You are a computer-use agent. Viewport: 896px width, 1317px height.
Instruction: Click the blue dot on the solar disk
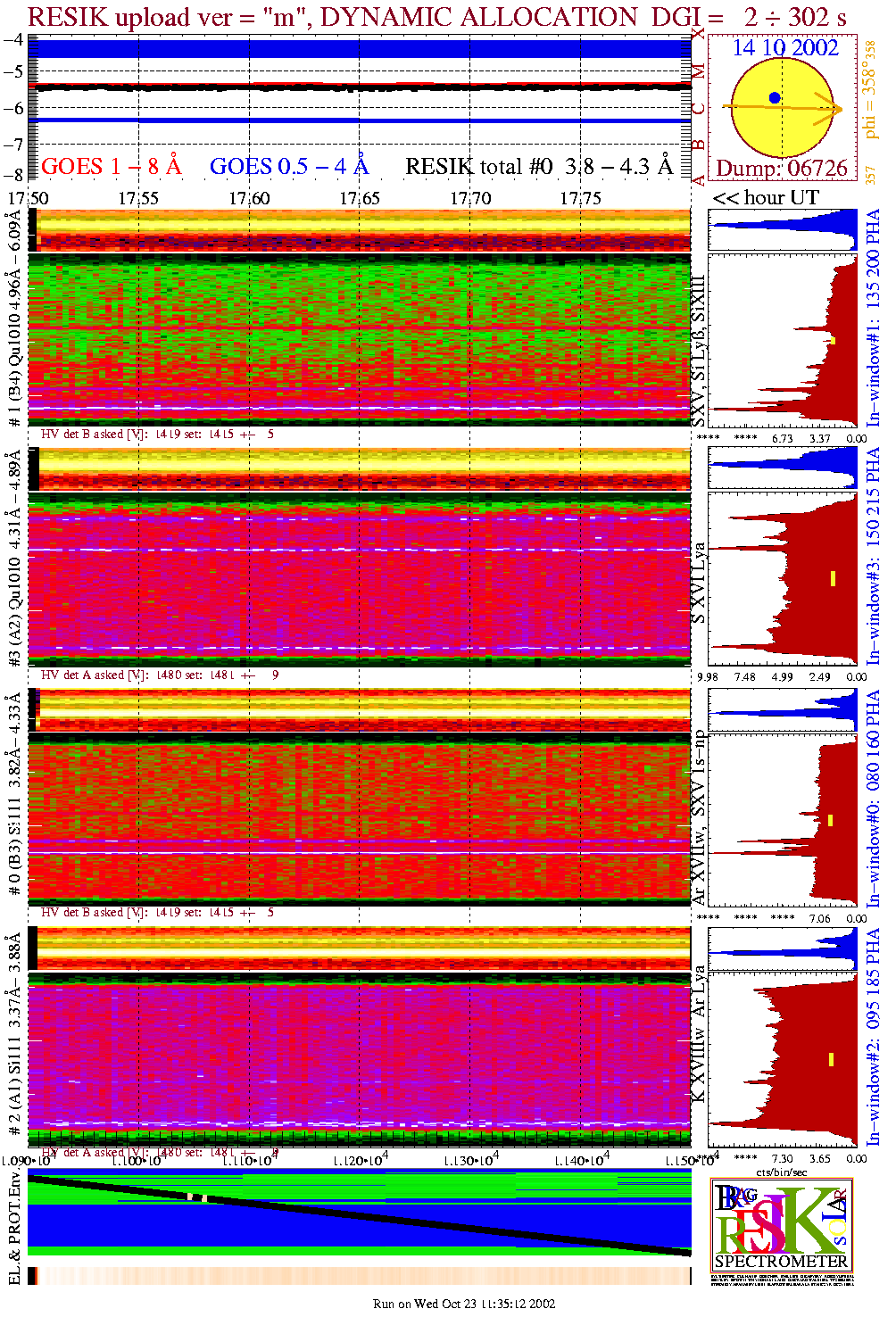point(775,98)
